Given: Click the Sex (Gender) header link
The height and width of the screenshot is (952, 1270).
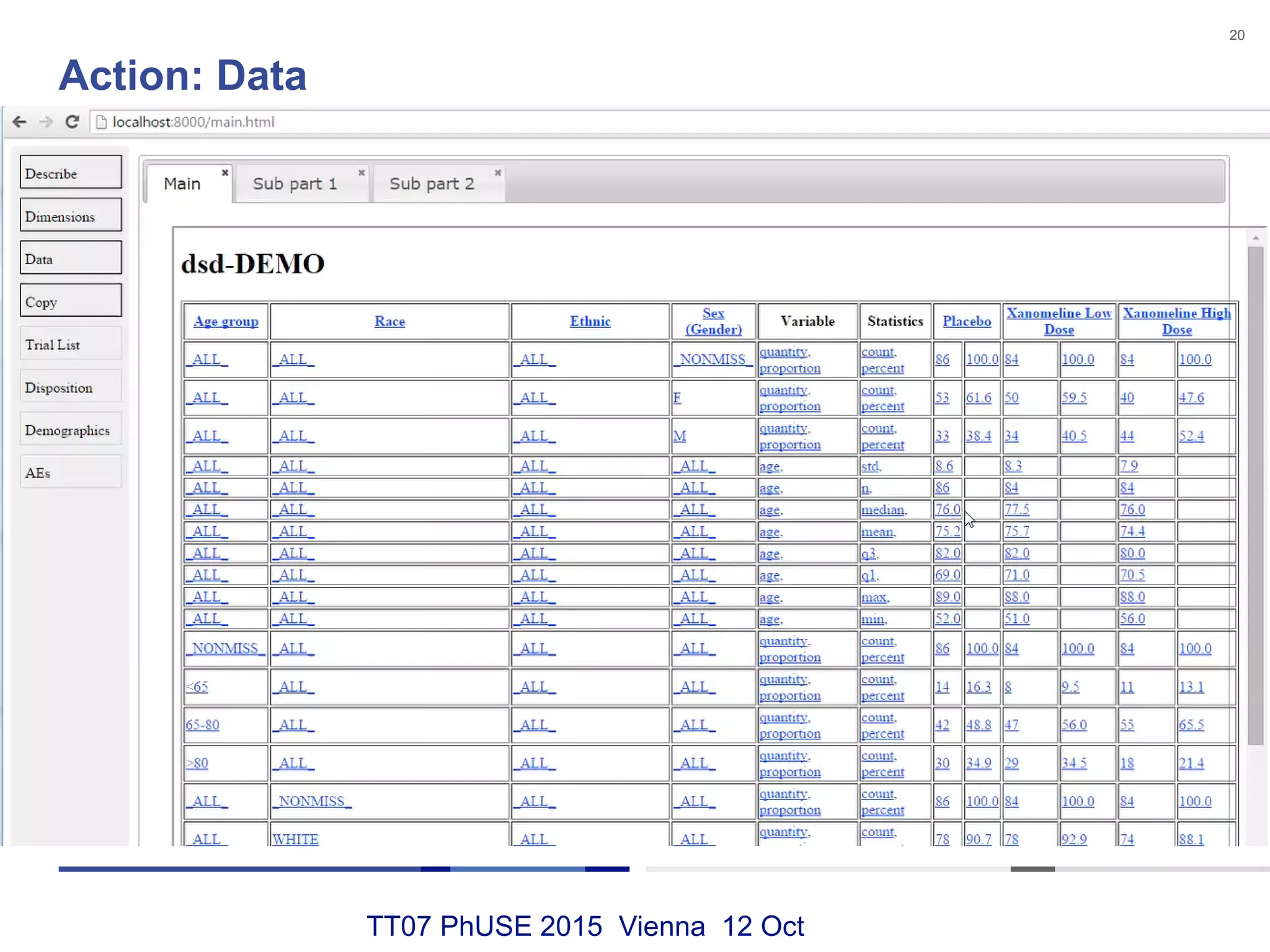Looking at the screenshot, I should click(x=713, y=322).
